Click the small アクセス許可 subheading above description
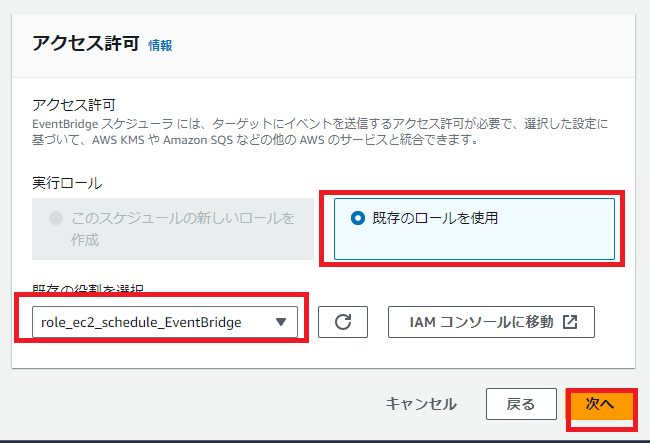The image size is (650, 443). pos(73,104)
